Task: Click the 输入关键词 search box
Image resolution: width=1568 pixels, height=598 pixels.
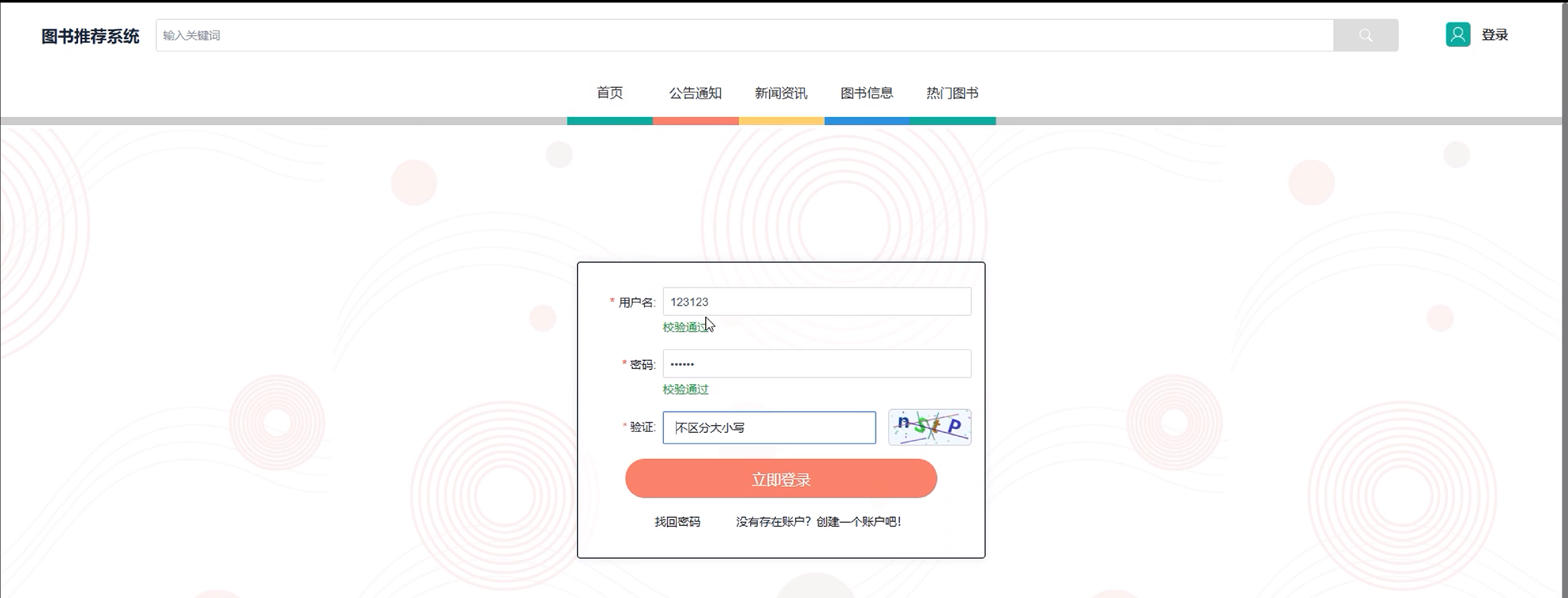Action: pyautogui.click(x=744, y=35)
